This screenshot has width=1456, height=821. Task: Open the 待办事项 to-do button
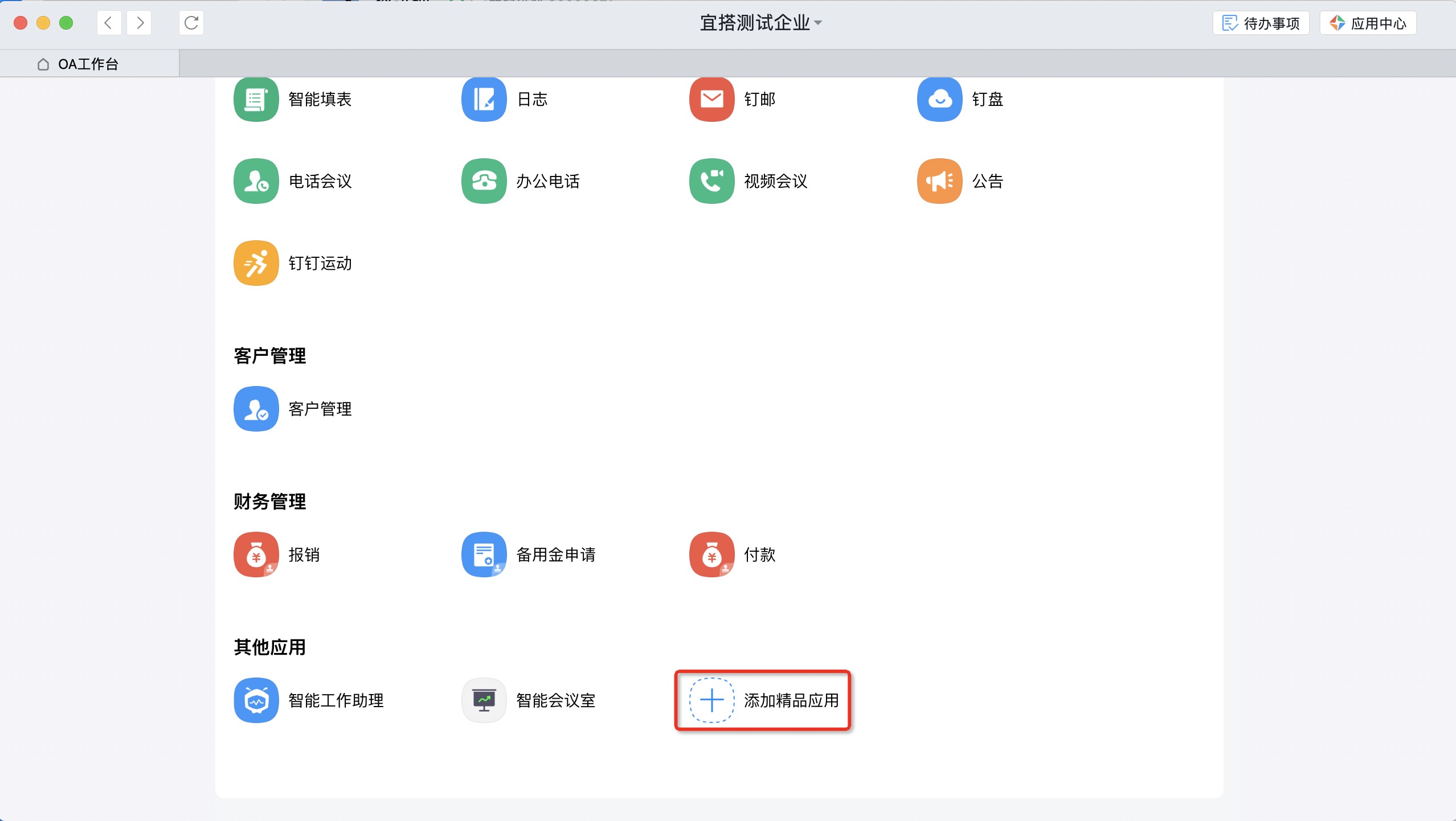pyautogui.click(x=1261, y=23)
